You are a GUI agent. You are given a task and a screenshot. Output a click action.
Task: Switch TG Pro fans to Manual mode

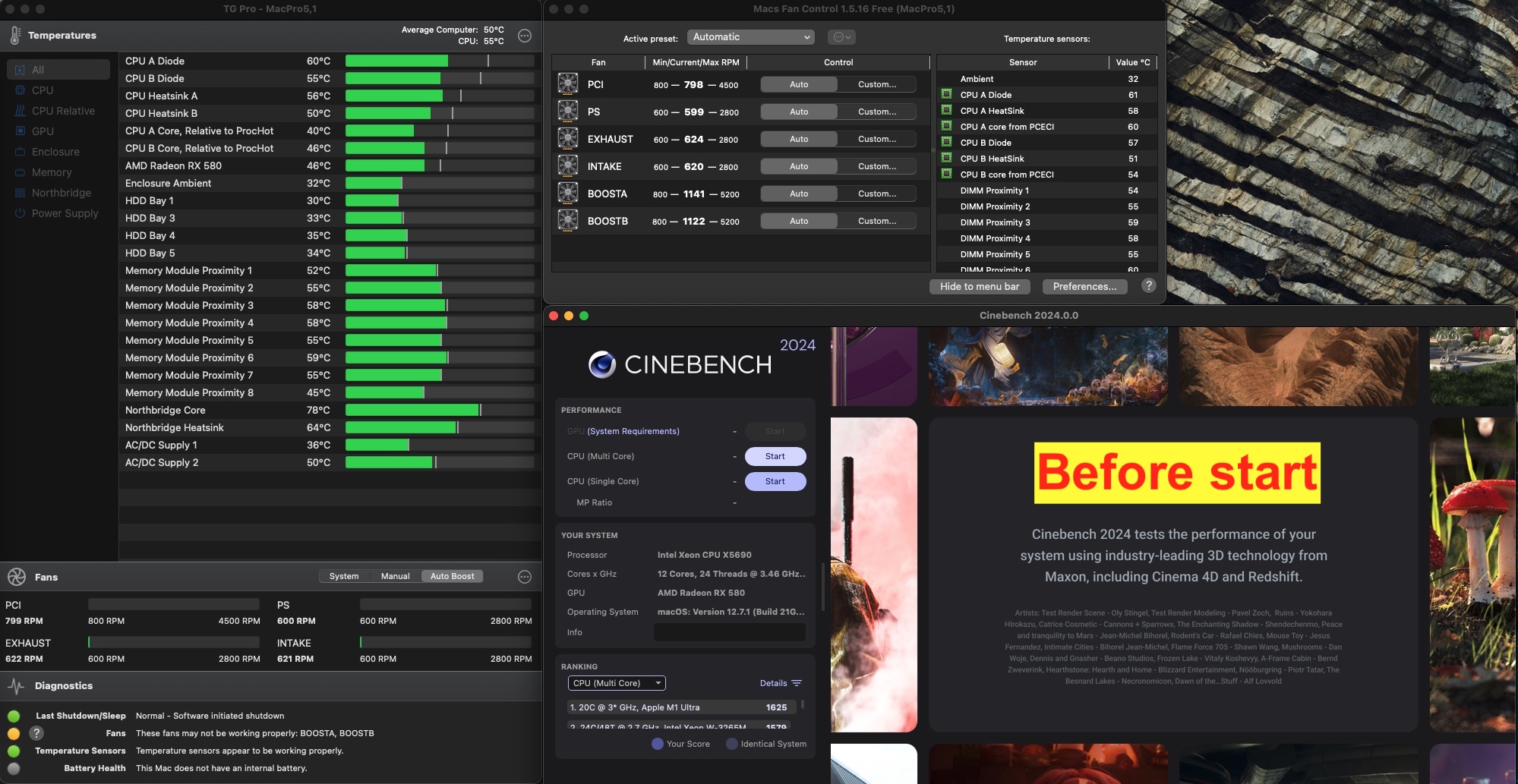point(395,576)
